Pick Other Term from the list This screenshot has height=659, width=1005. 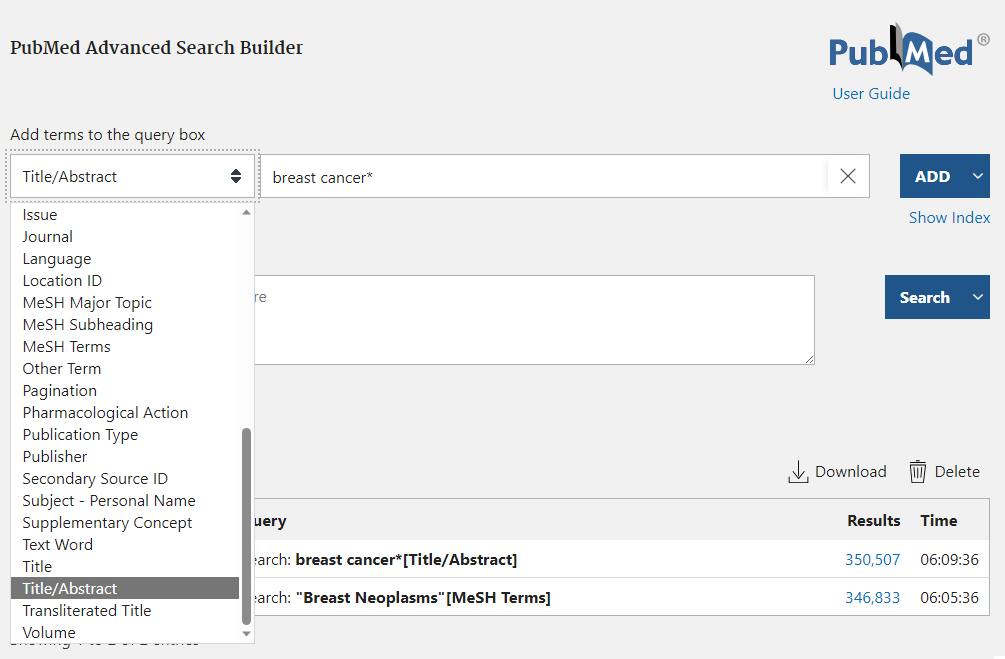pyautogui.click(x=125, y=369)
